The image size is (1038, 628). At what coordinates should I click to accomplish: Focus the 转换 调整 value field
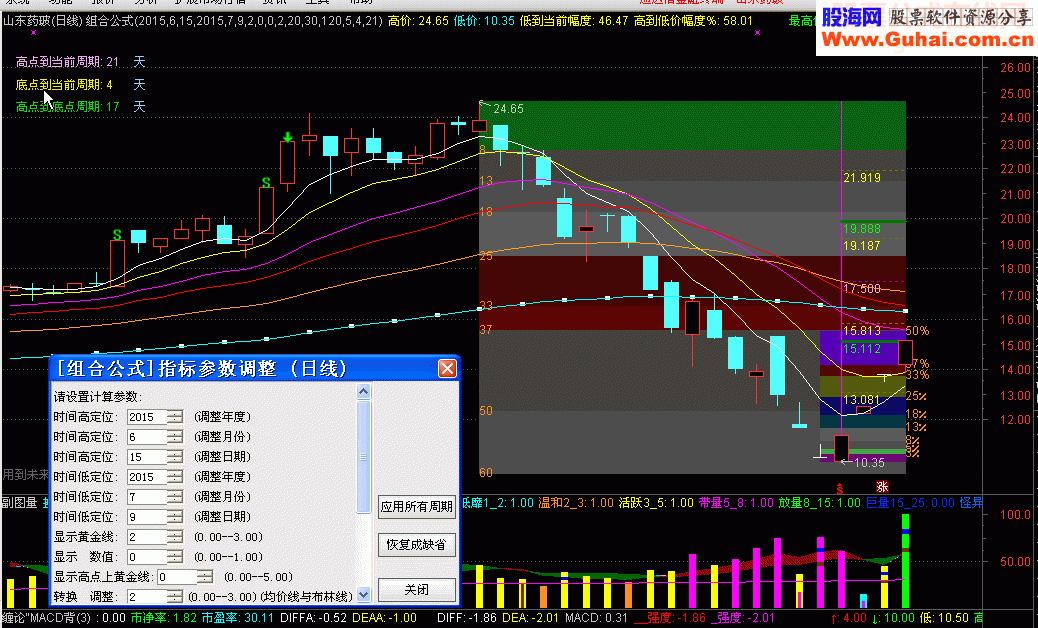click(147, 597)
